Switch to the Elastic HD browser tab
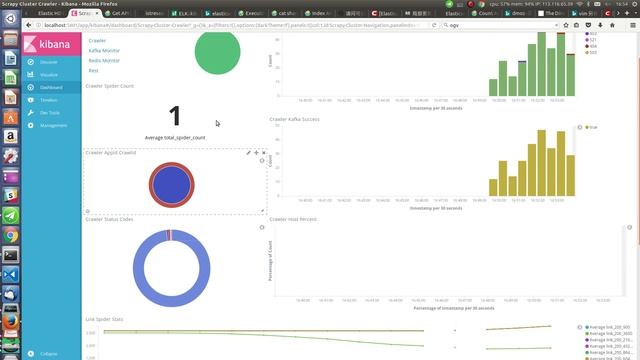This screenshot has height=360, width=640. click(49, 13)
